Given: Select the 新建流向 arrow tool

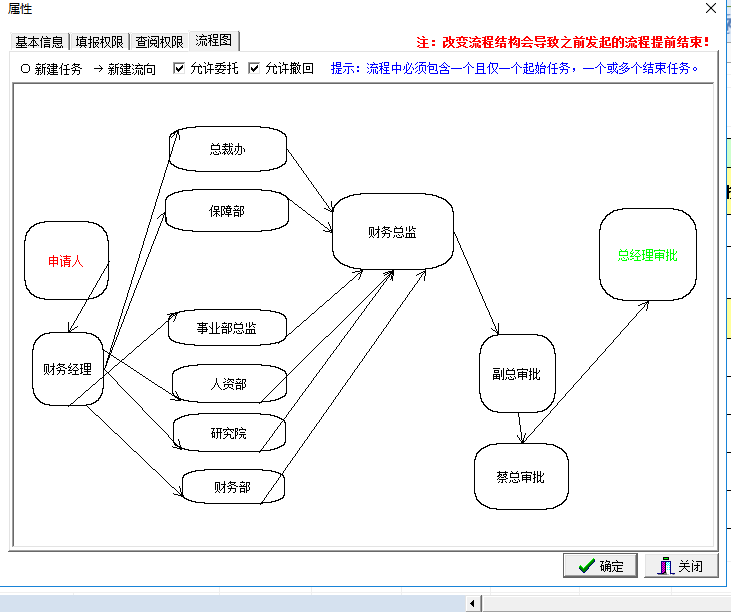Looking at the screenshot, I should pos(125,69).
